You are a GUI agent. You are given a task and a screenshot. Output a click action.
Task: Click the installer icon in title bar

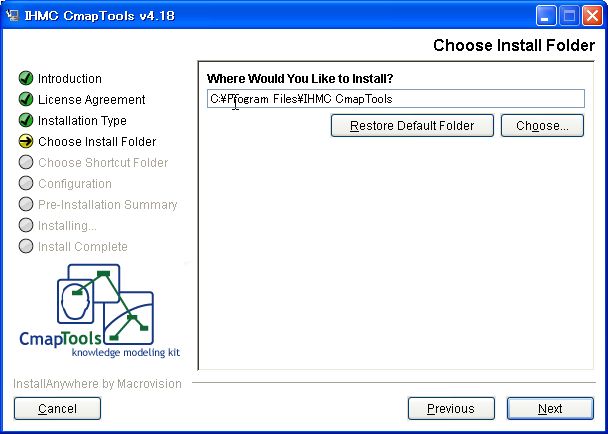tap(12, 16)
